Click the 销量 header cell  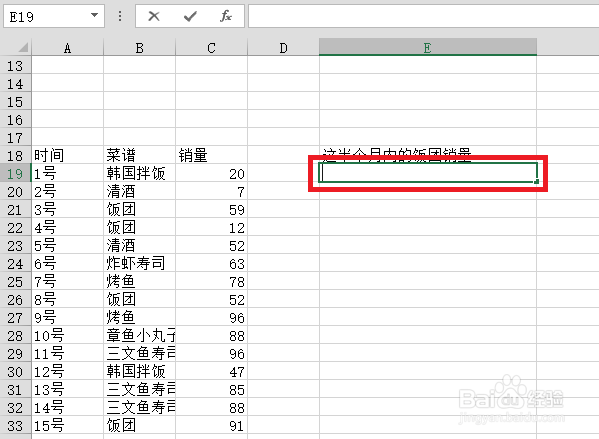(211, 156)
